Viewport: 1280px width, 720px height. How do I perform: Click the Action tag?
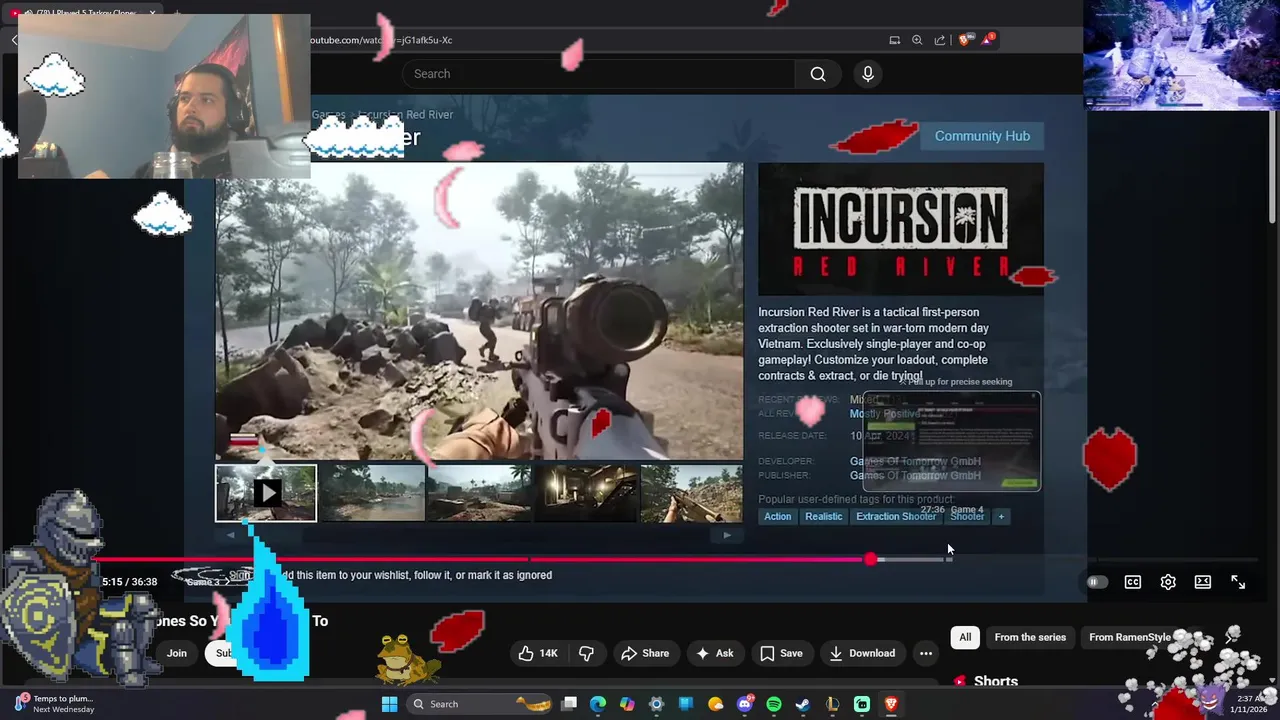tap(777, 516)
